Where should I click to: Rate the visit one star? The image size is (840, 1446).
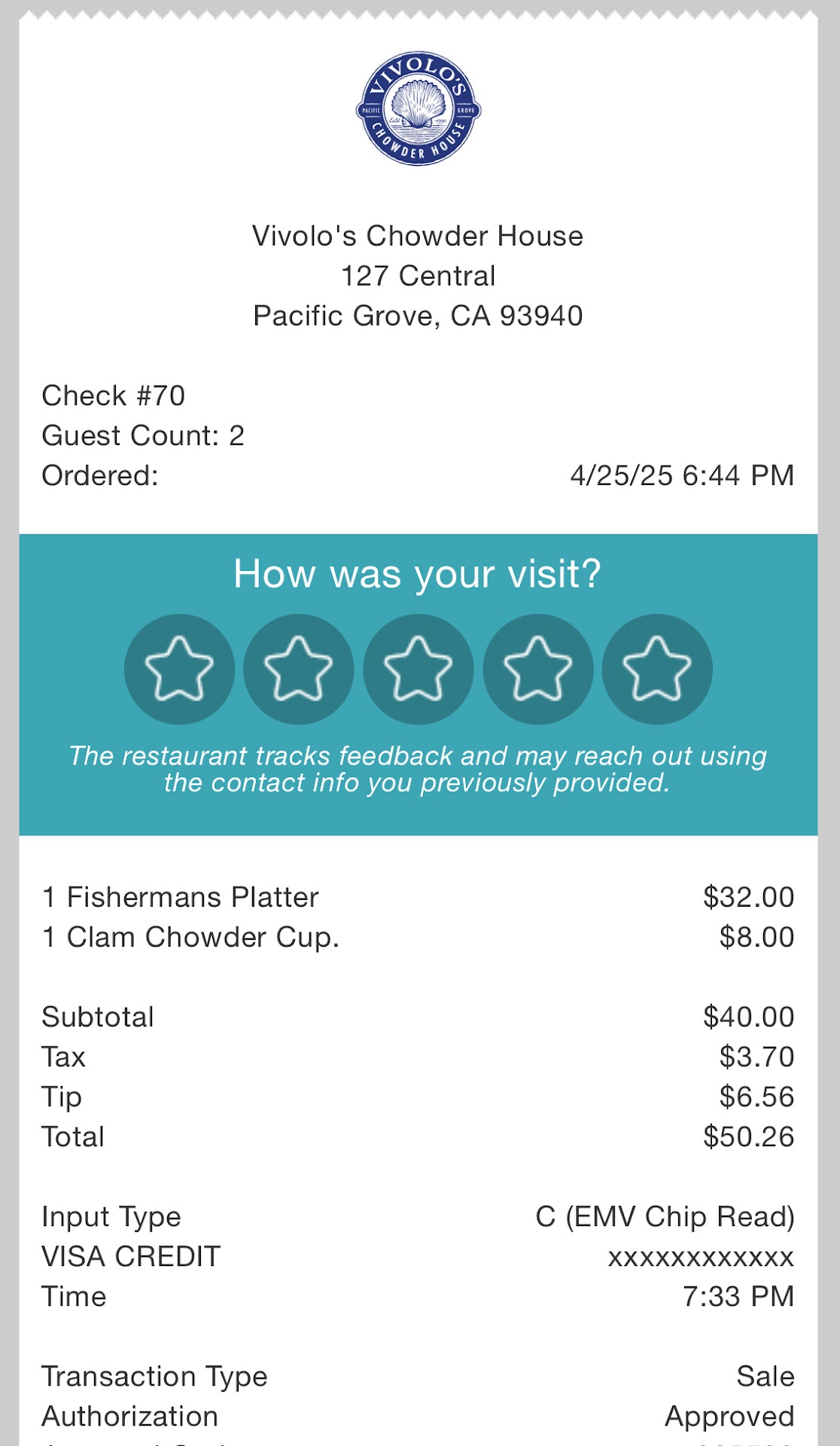[179, 669]
